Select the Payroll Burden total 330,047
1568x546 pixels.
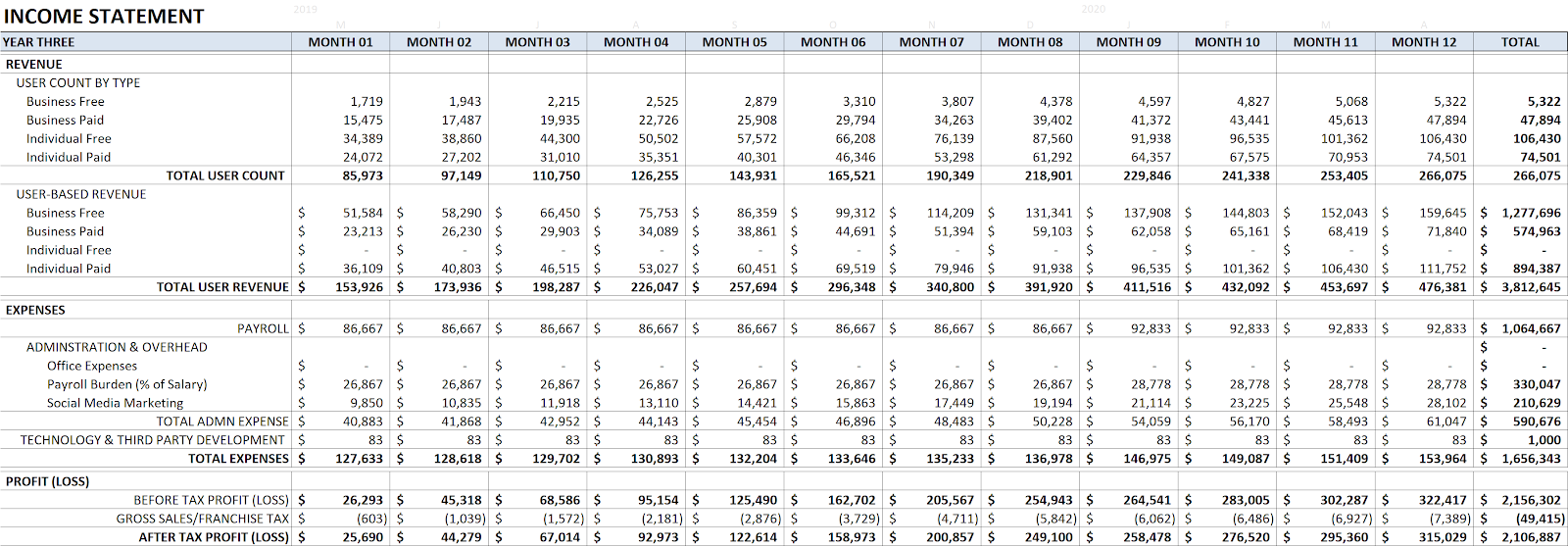(1537, 384)
